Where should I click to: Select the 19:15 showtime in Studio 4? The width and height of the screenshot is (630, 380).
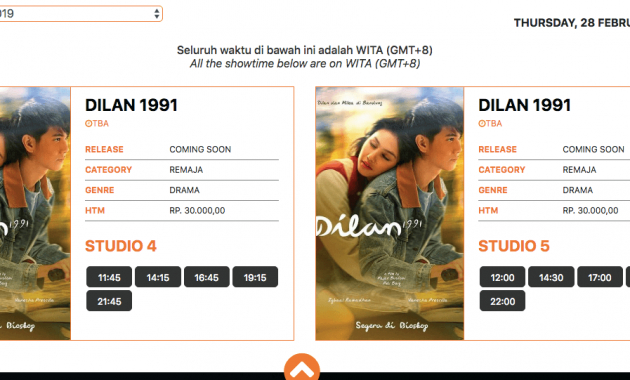click(x=255, y=277)
